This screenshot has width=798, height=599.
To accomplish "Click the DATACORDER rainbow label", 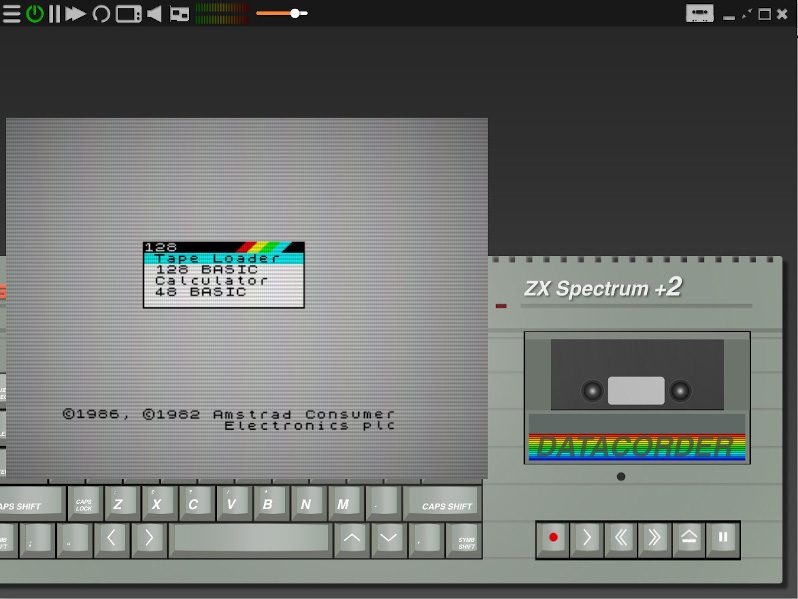I will tap(637, 447).
